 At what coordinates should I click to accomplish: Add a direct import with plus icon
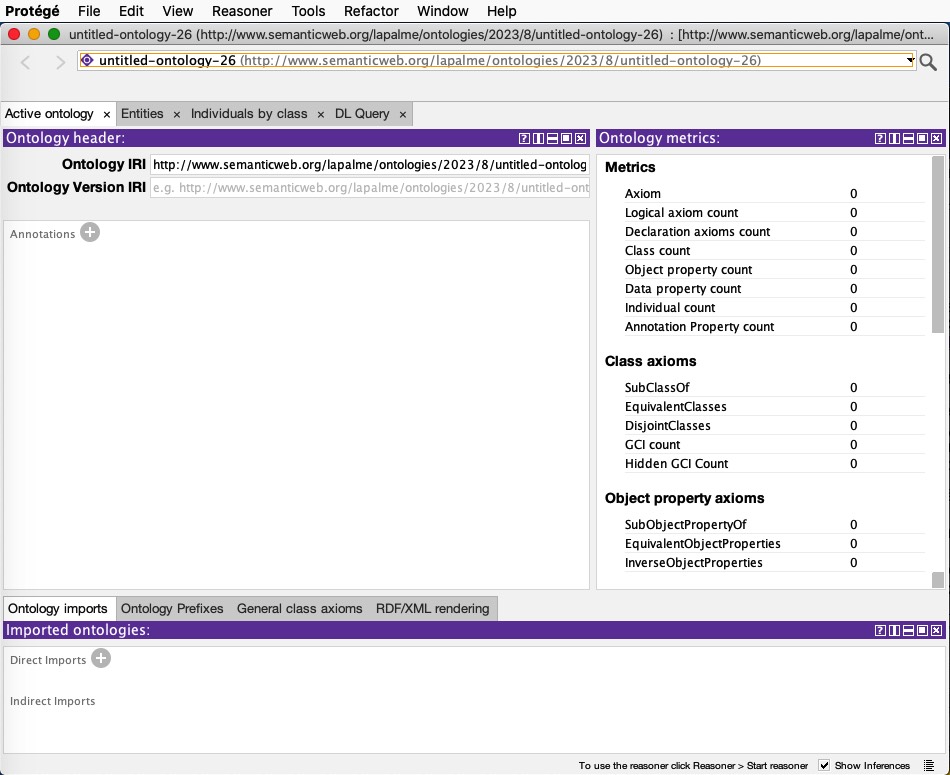(101, 659)
